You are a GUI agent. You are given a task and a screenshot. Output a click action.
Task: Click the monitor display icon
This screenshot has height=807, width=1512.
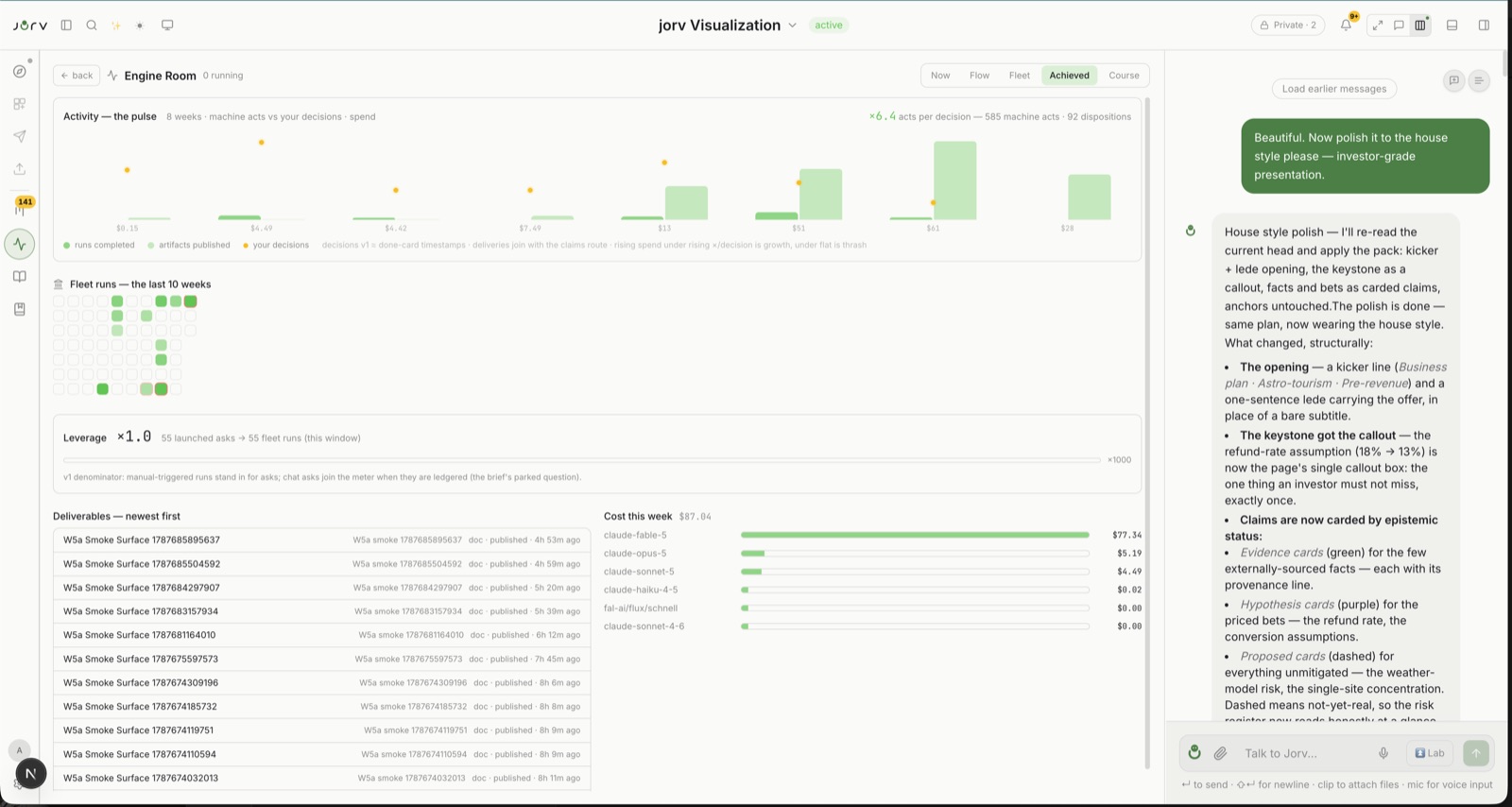pyautogui.click(x=167, y=26)
